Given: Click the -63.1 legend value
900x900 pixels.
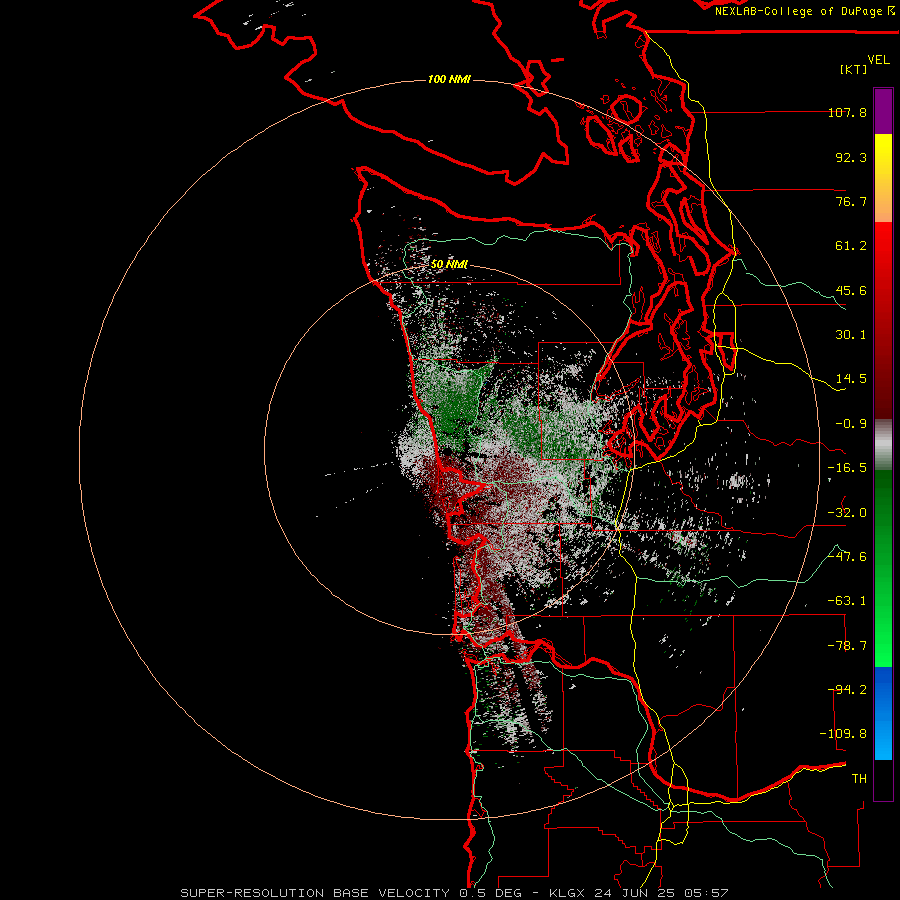Looking at the screenshot, I should [x=847, y=601].
